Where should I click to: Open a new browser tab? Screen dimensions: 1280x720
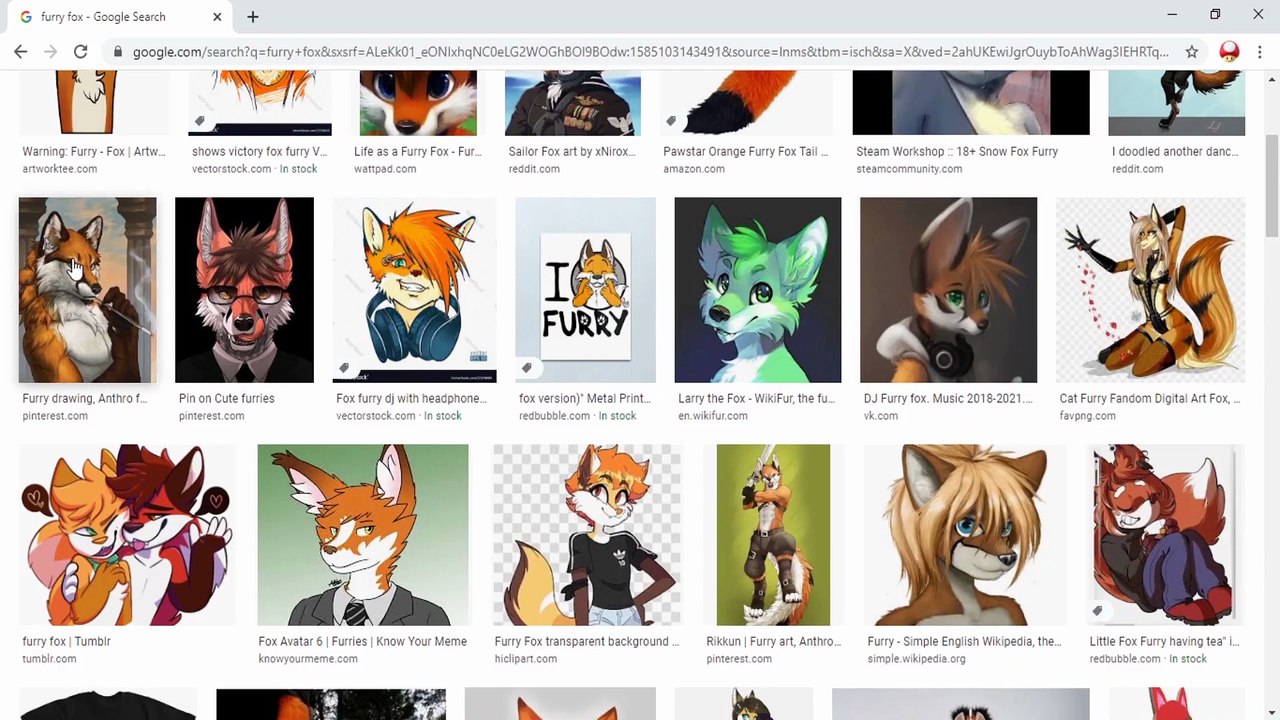point(252,17)
